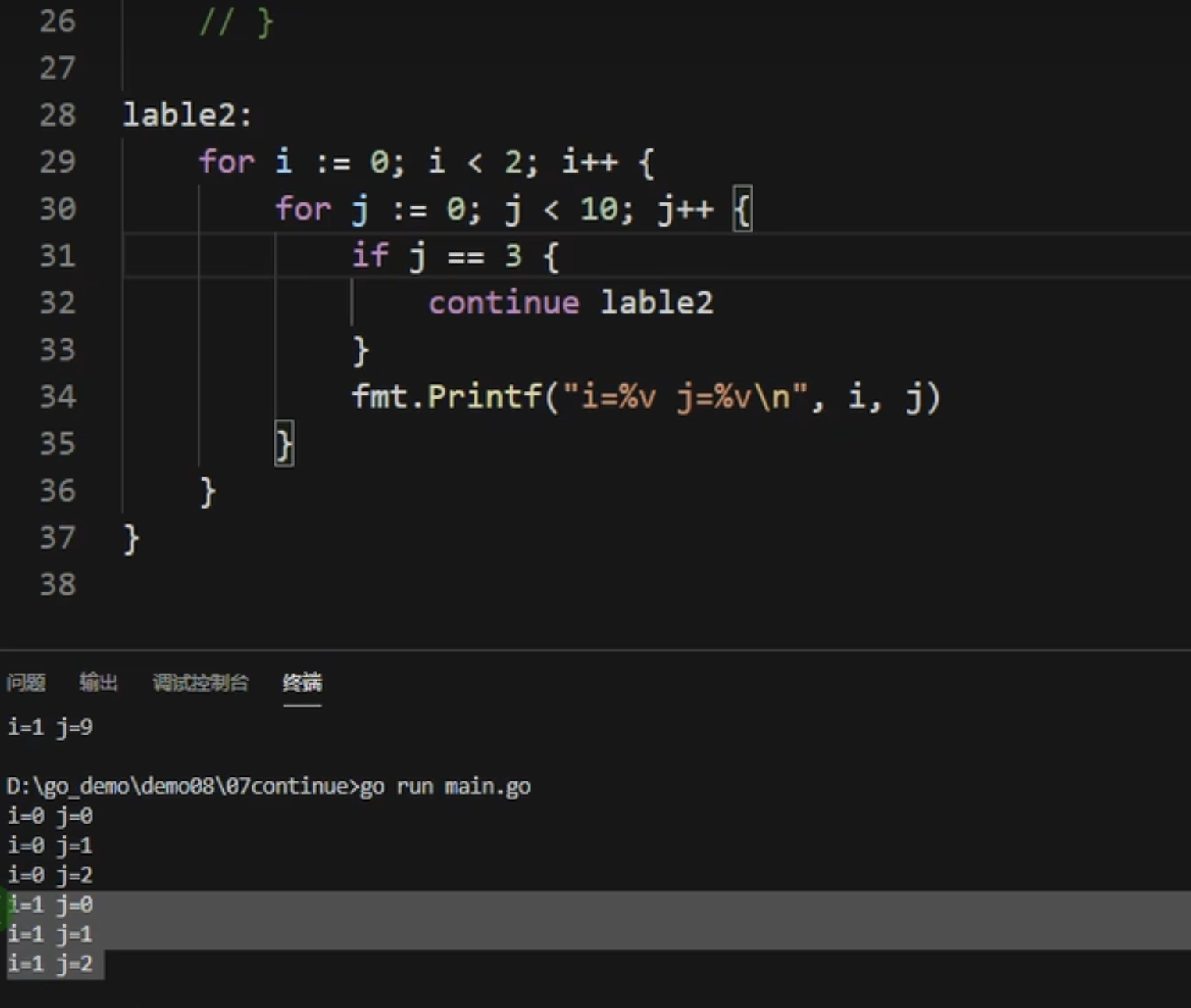1191x1008 pixels.
Task: Click terminal output line 'i=0 j=1'
Action: point(50,845)
